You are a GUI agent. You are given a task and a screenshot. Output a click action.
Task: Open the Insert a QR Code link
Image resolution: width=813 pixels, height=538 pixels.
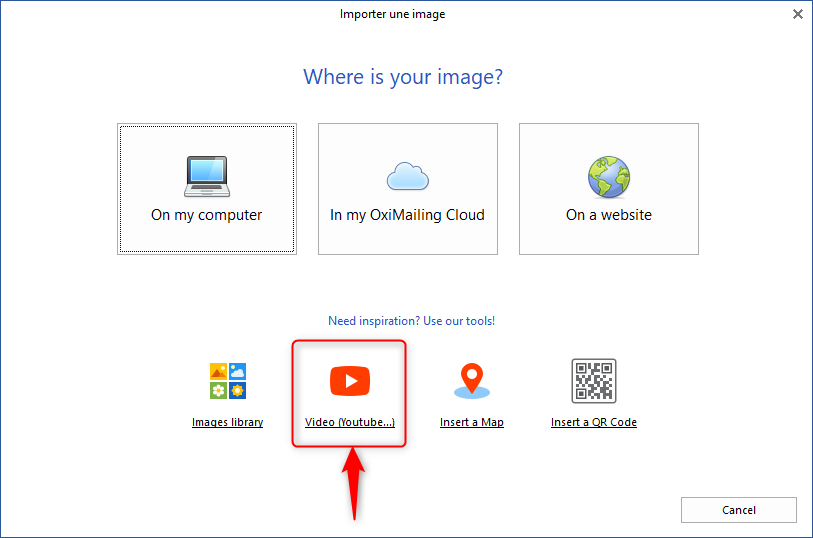click(594, 422)
